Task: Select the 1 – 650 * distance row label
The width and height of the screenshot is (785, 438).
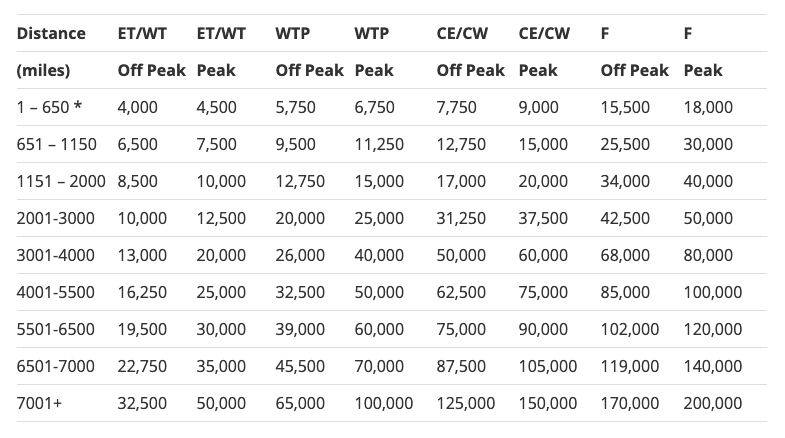Action: pyautogui.click(x=49, y=107)
